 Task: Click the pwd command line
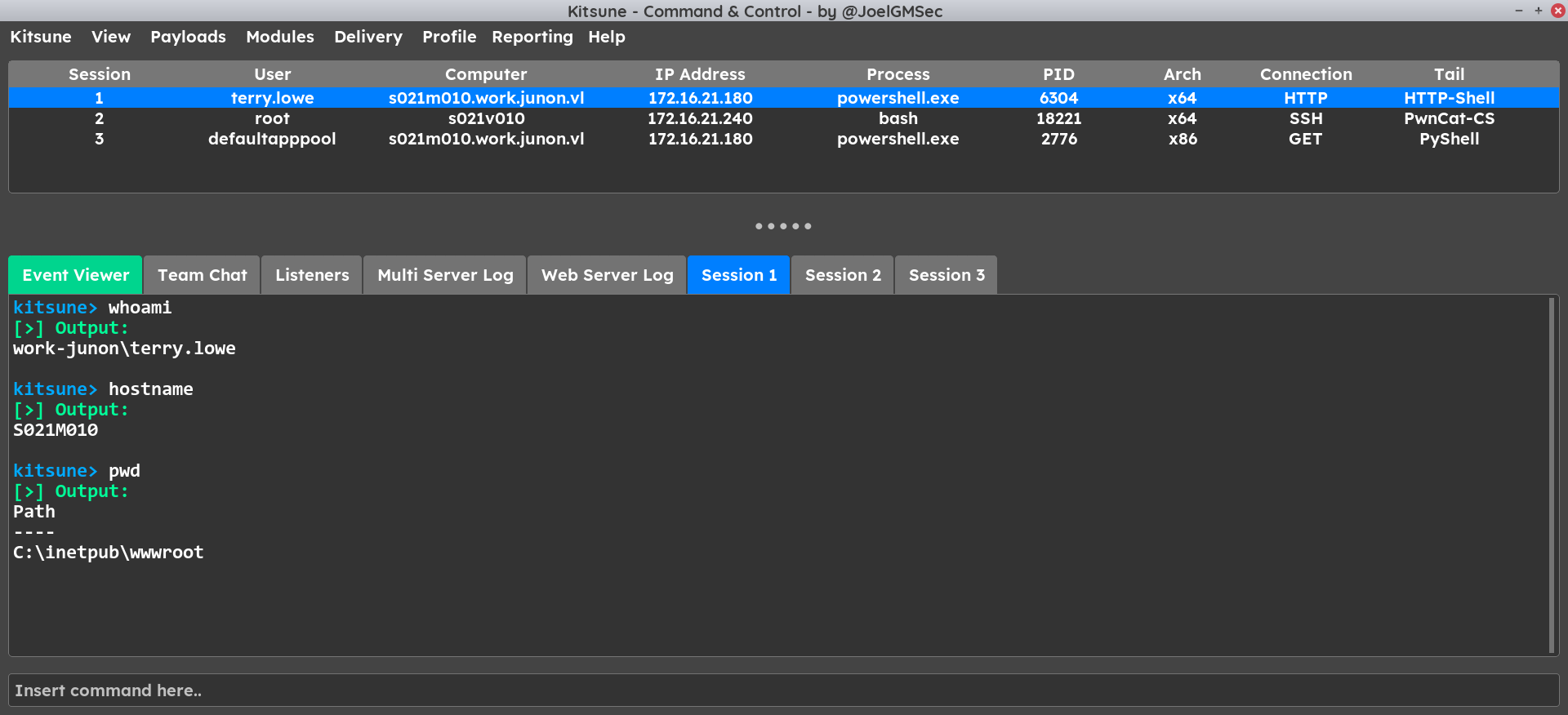click(x=77, y=471)
